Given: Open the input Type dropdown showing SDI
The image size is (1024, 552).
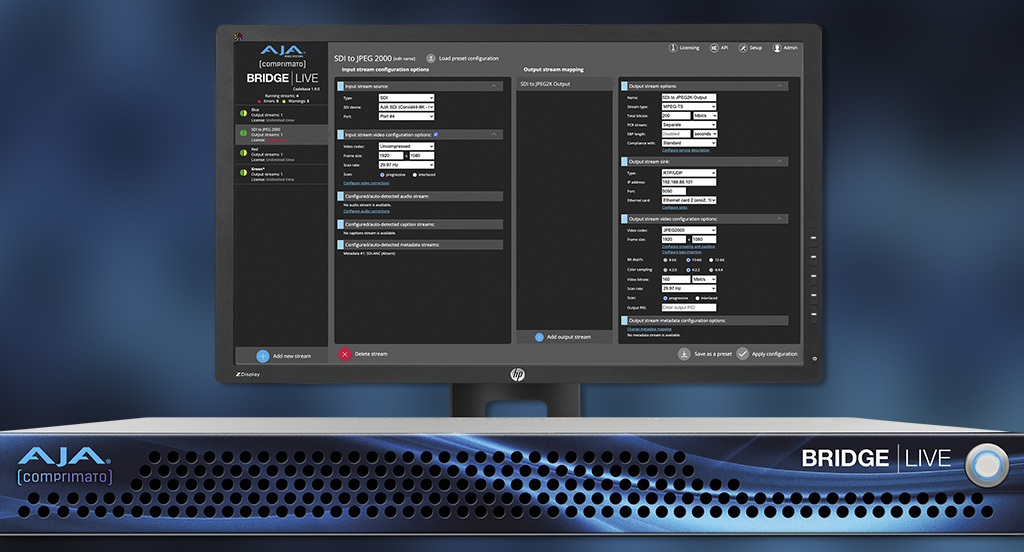Looking at the screenshot, I should tap(406, 98).
